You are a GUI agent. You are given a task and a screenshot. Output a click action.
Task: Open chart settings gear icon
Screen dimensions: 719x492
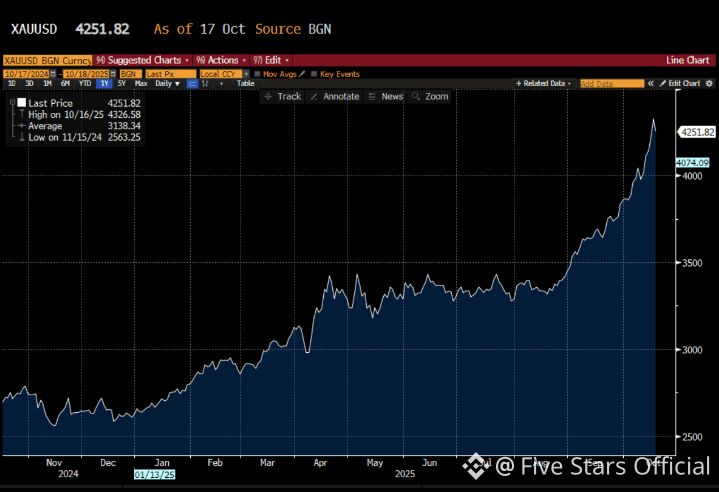[x=709, y=83]
